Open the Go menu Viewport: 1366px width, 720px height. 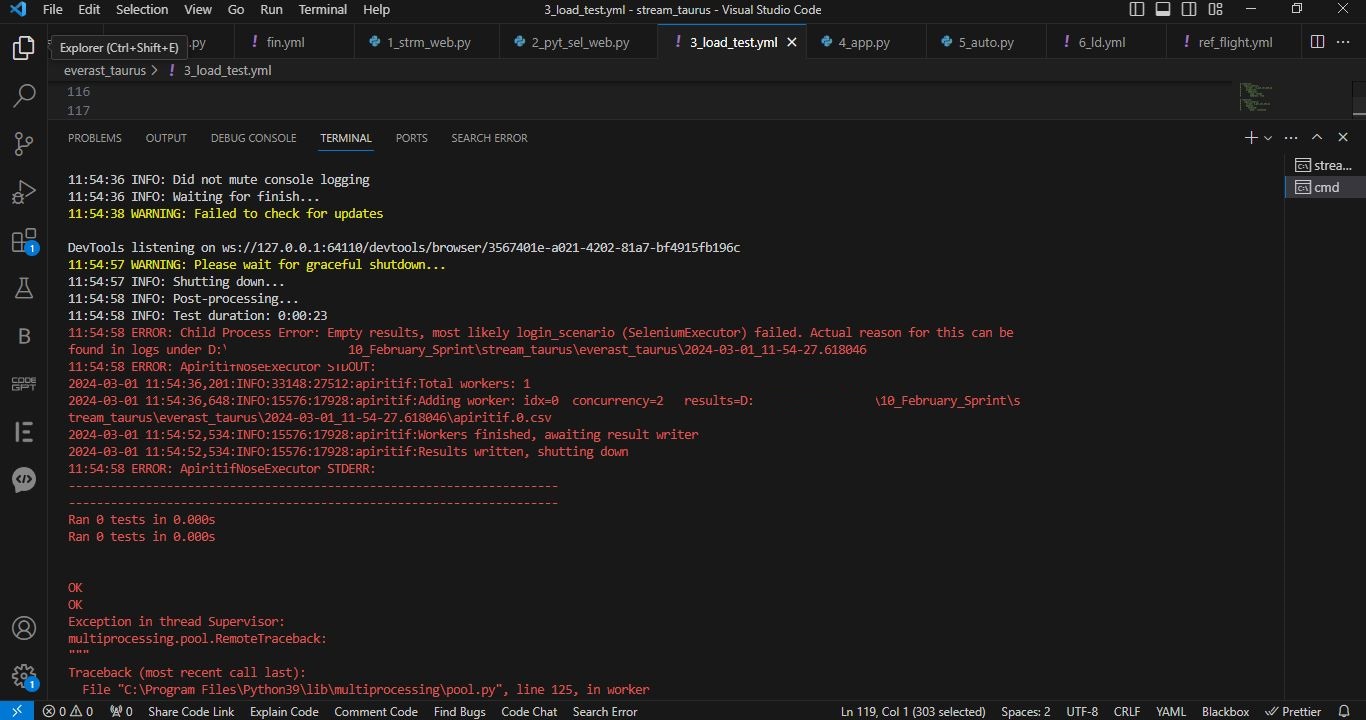pos(236,9)
